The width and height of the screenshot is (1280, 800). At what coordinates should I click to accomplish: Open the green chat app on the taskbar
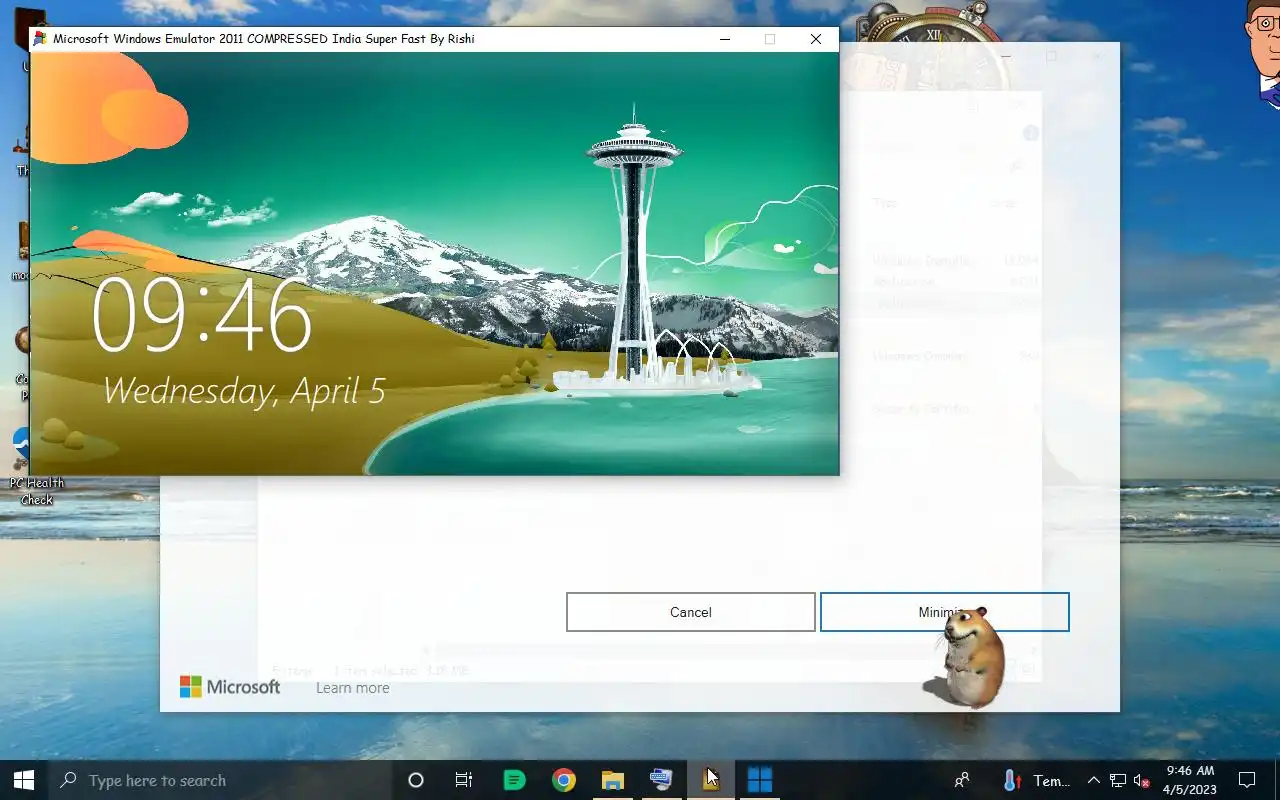(514, 780)
